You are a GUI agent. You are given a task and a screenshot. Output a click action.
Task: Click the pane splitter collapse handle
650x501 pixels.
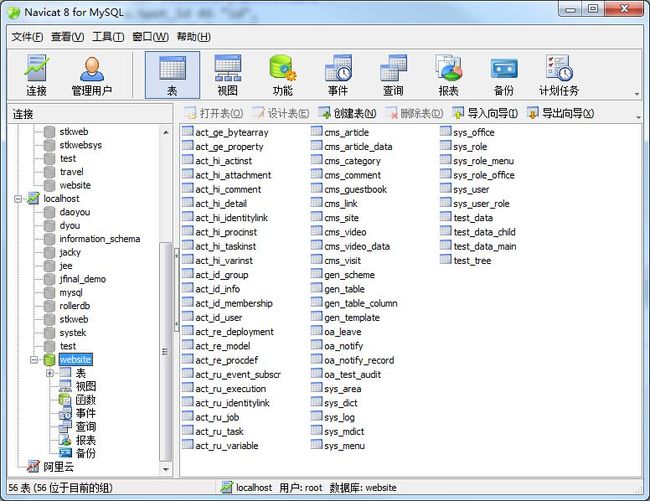(x=176, y=290)
